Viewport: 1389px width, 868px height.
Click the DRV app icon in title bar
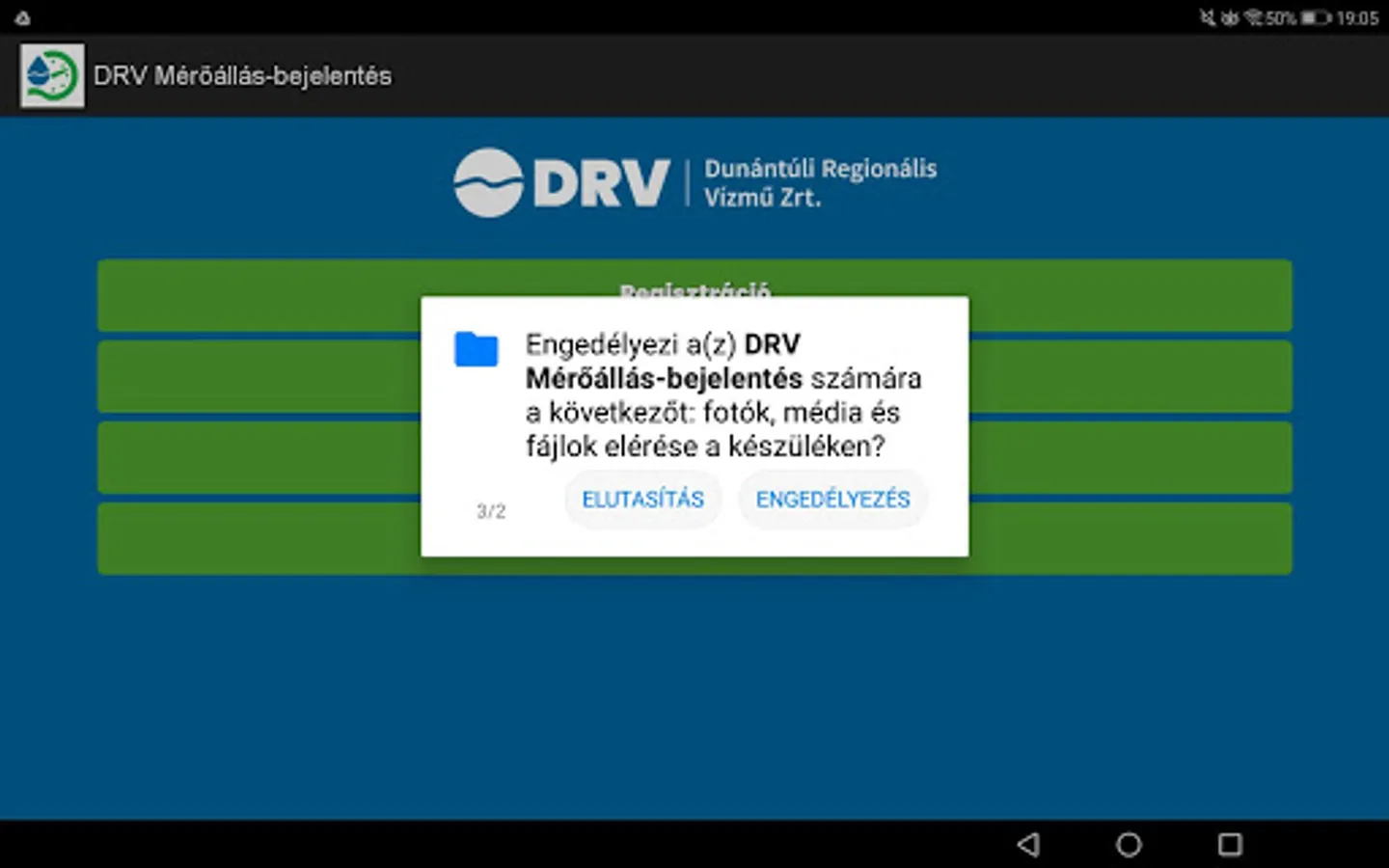click(x=52, y=75)
